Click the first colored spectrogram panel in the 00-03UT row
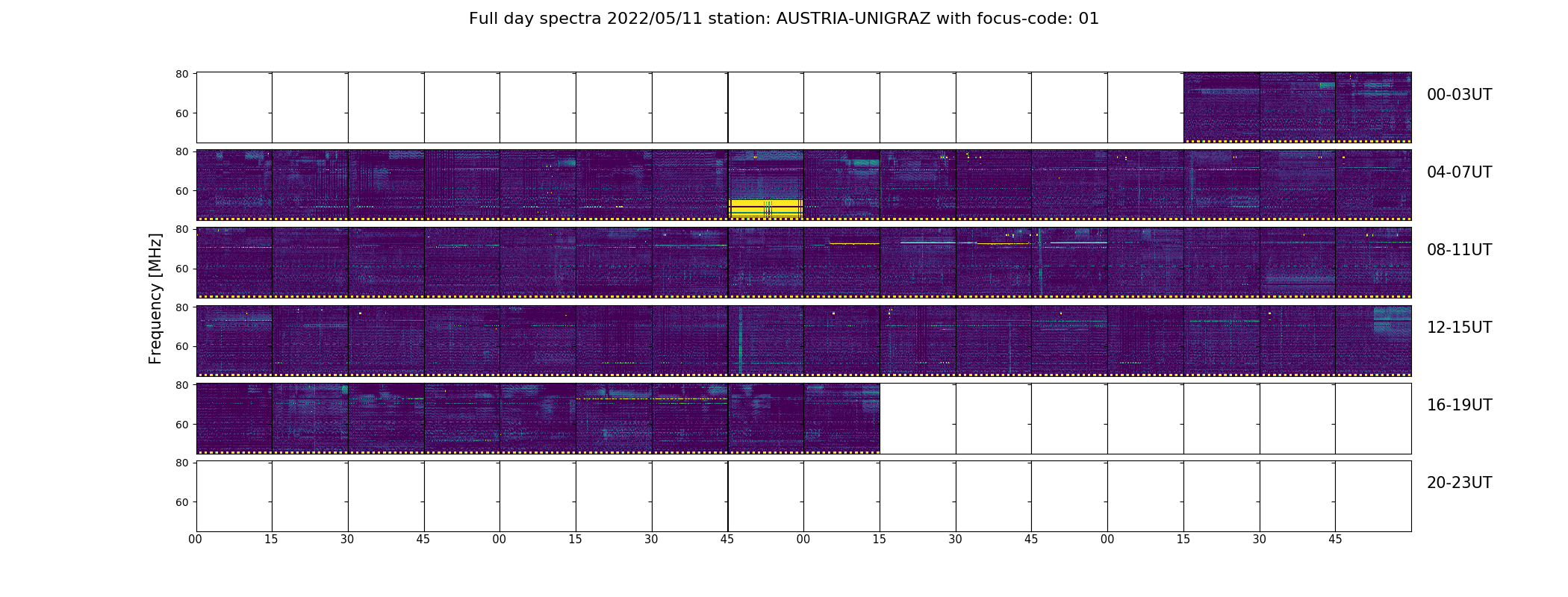 tap(1222, 107)
